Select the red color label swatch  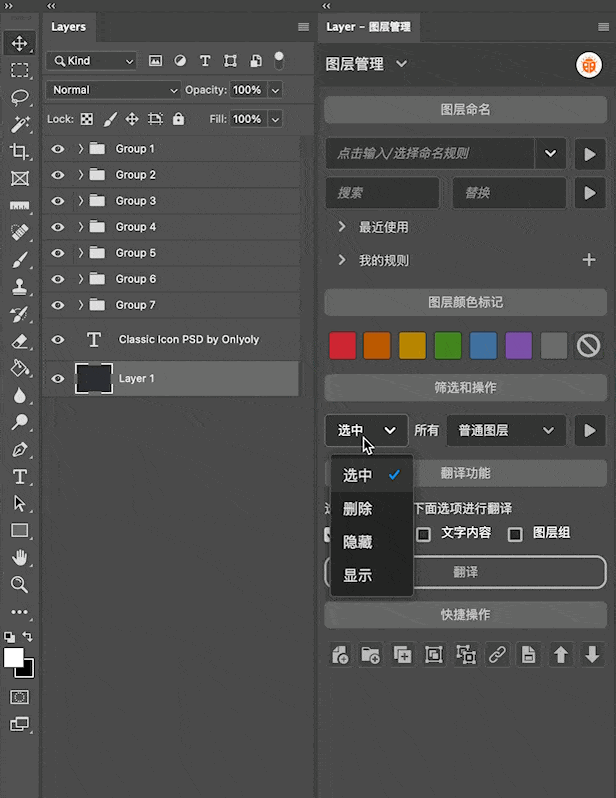342,346
